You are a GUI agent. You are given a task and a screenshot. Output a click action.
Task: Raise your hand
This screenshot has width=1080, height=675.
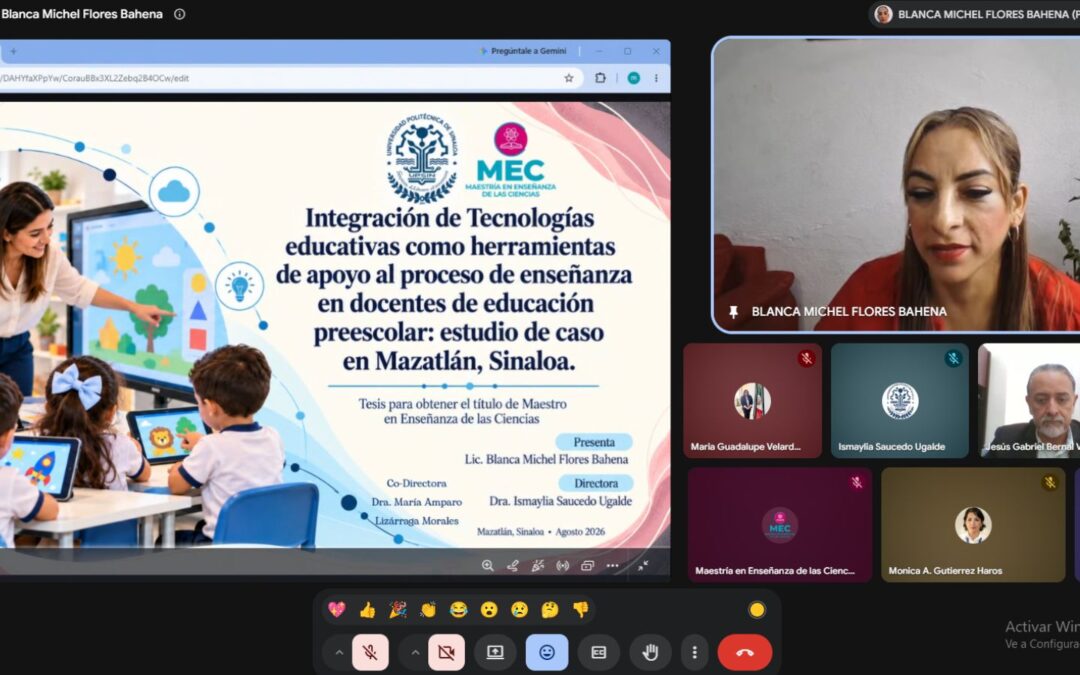coord(650,652)
